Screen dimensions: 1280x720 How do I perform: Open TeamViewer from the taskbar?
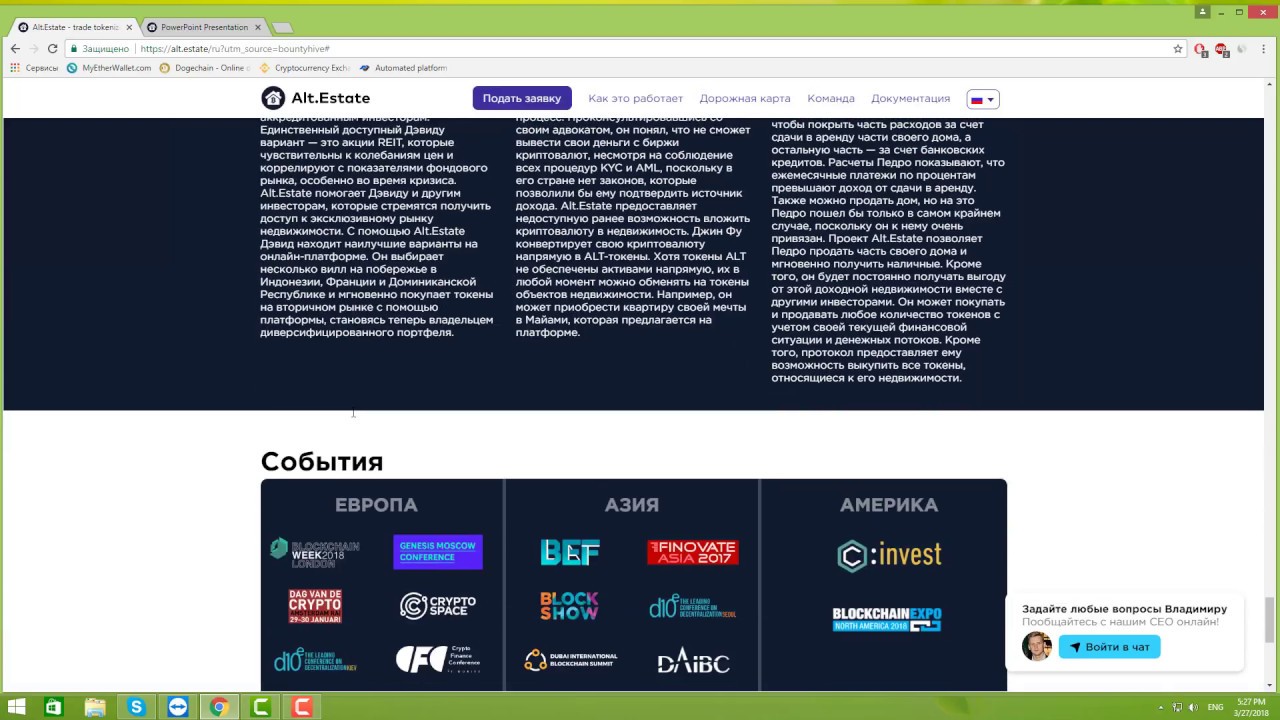[177, 707]
